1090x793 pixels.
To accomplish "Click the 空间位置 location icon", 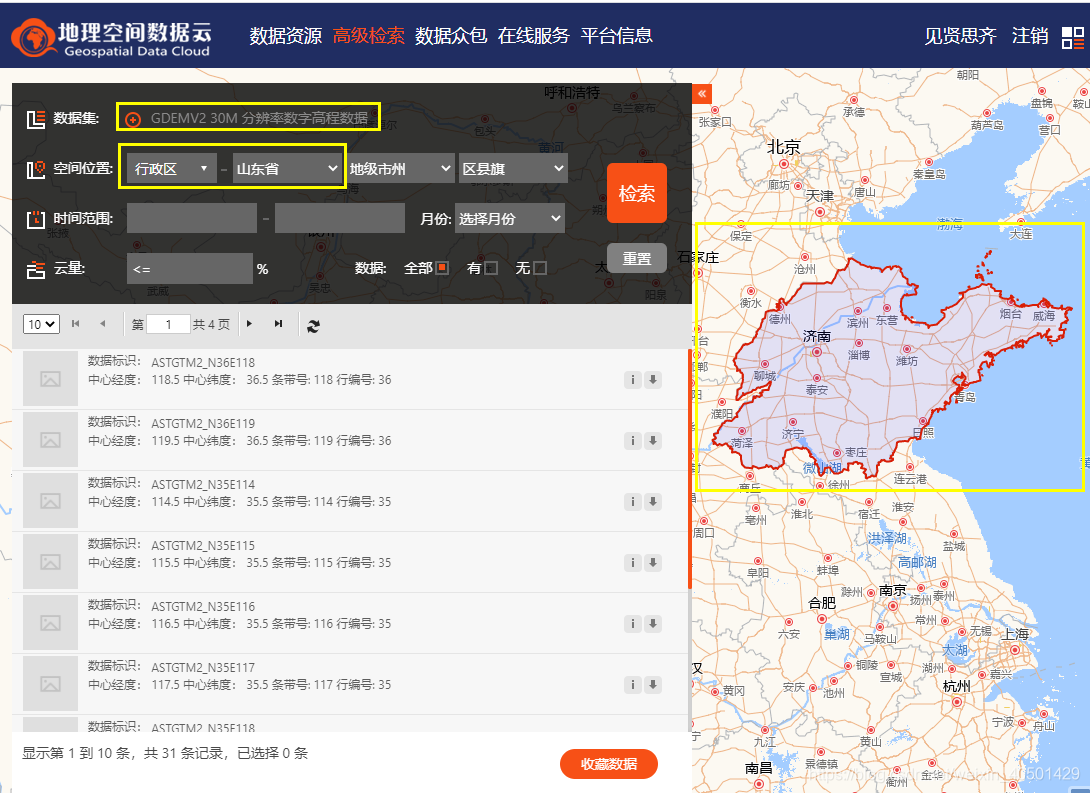I will 35,169.
